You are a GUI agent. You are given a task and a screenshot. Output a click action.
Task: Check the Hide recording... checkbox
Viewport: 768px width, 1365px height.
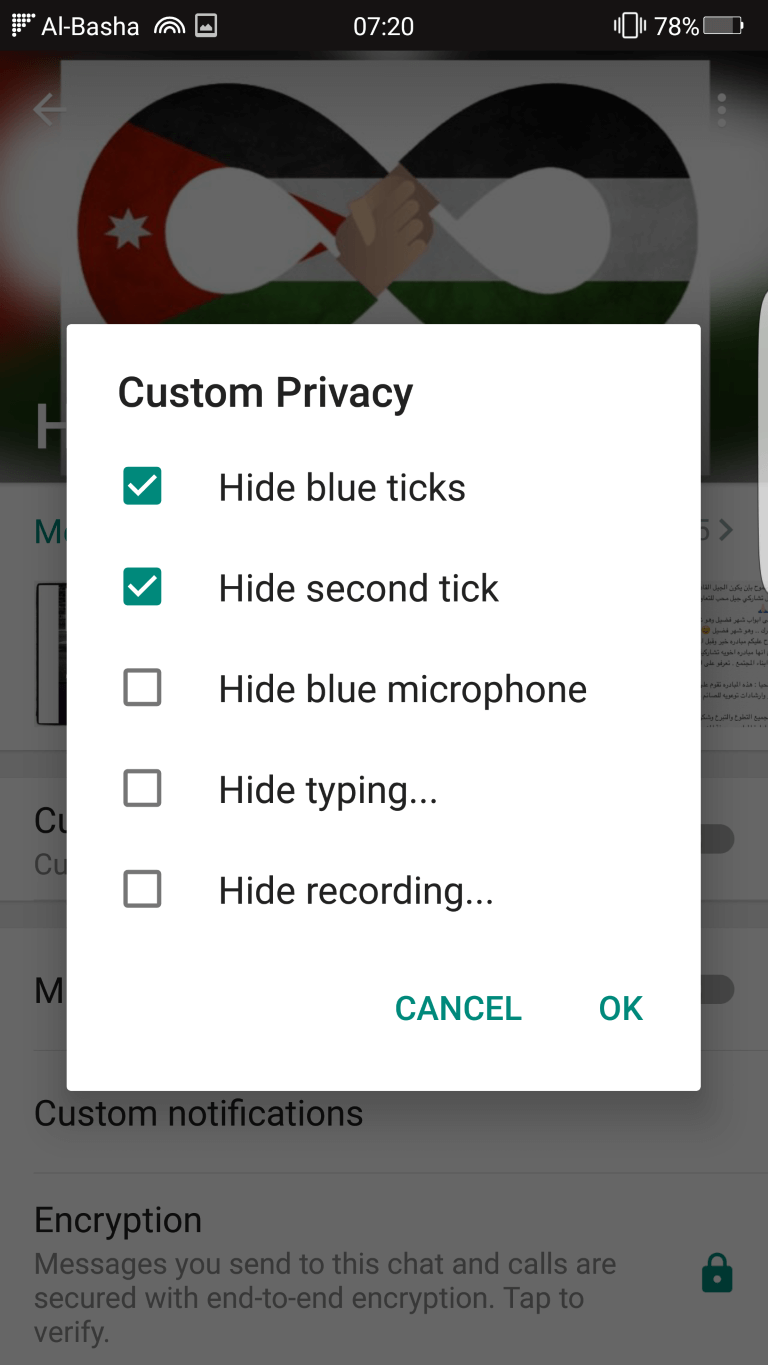click(142, 889)
